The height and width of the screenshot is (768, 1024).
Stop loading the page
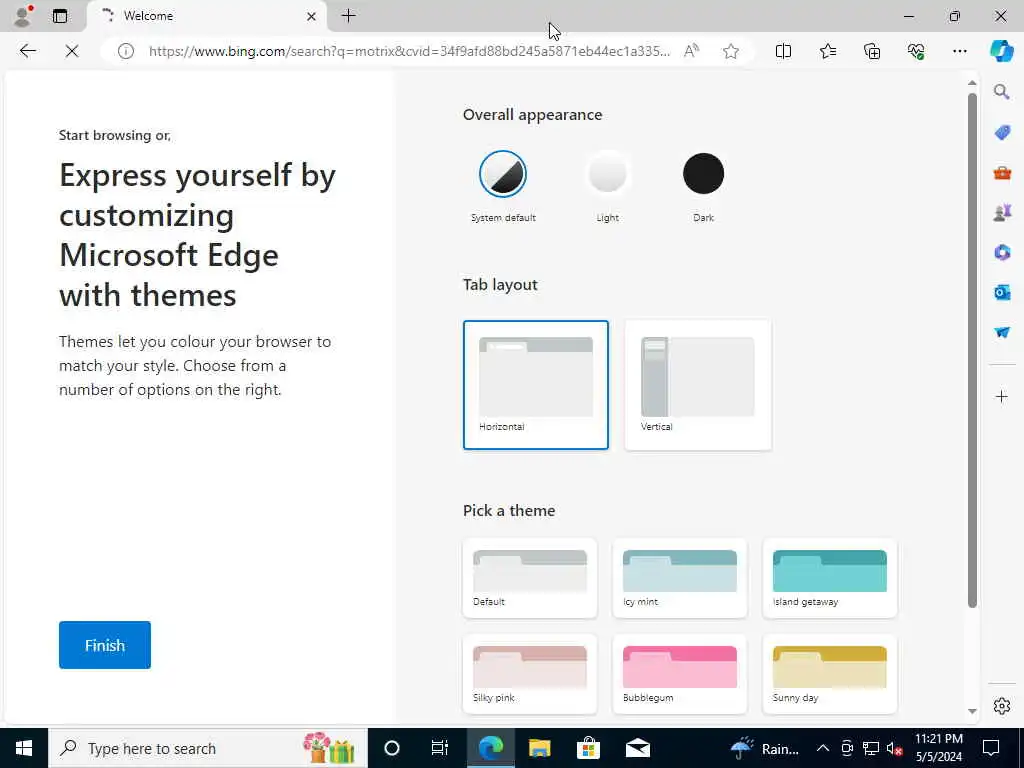(x=72, y=51)
